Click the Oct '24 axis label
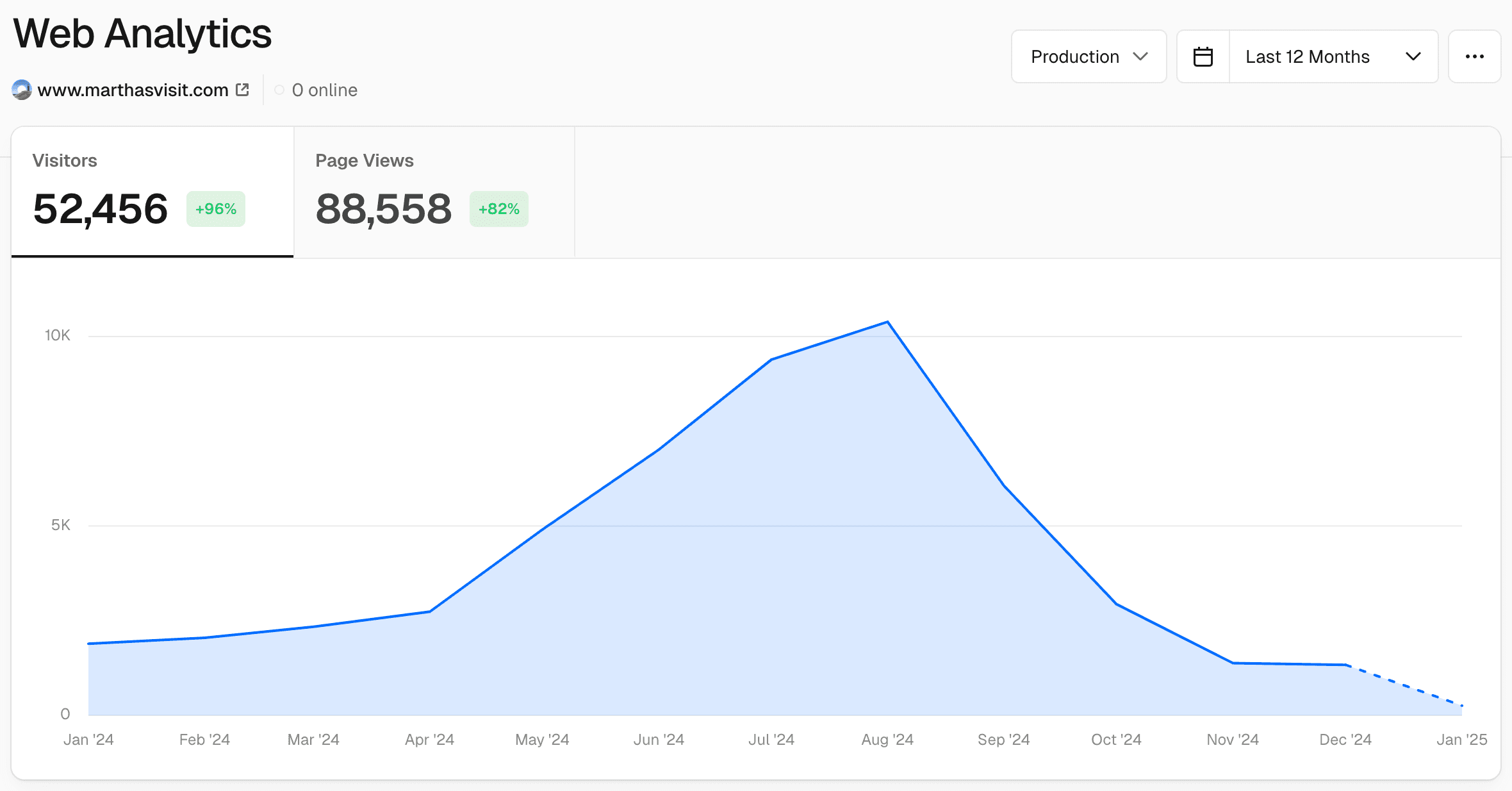Screen dimensions: 1512x791 click(x=1116, y=740)
